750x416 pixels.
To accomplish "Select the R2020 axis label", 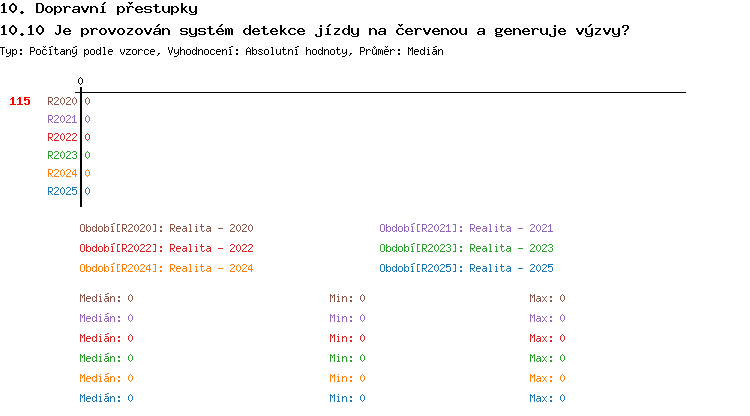I will pos(62,101).
